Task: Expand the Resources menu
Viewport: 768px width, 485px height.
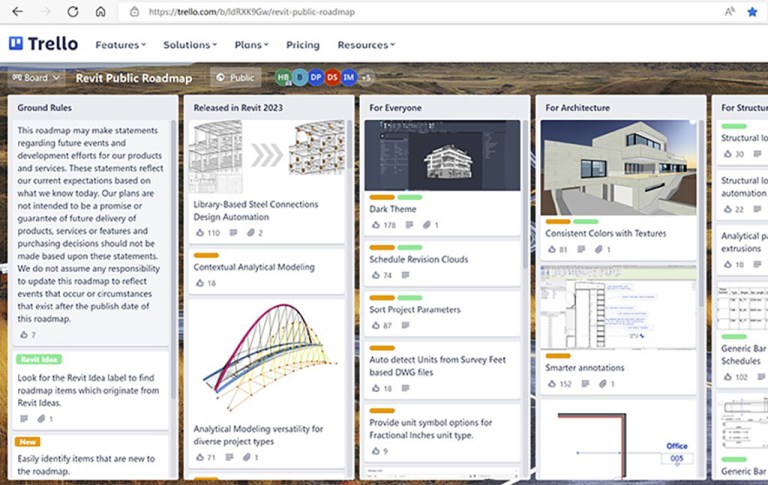Action: (x=366, y=45)
